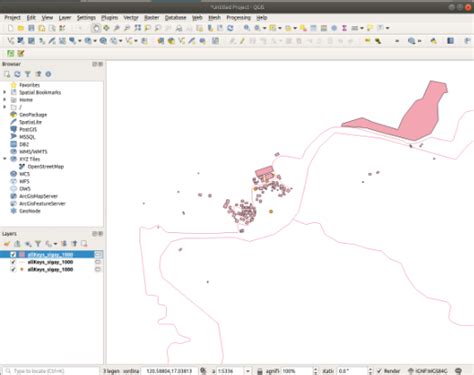Open the scale dropdown in status bar
The height and width of the screenshot is (375, 474).
[x=248, y=371]
